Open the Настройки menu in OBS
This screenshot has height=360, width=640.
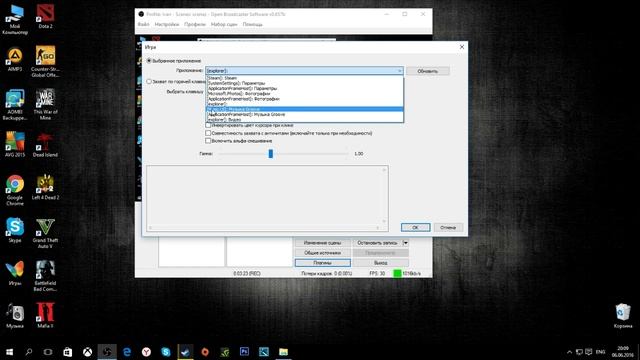(x=167, y=24)
